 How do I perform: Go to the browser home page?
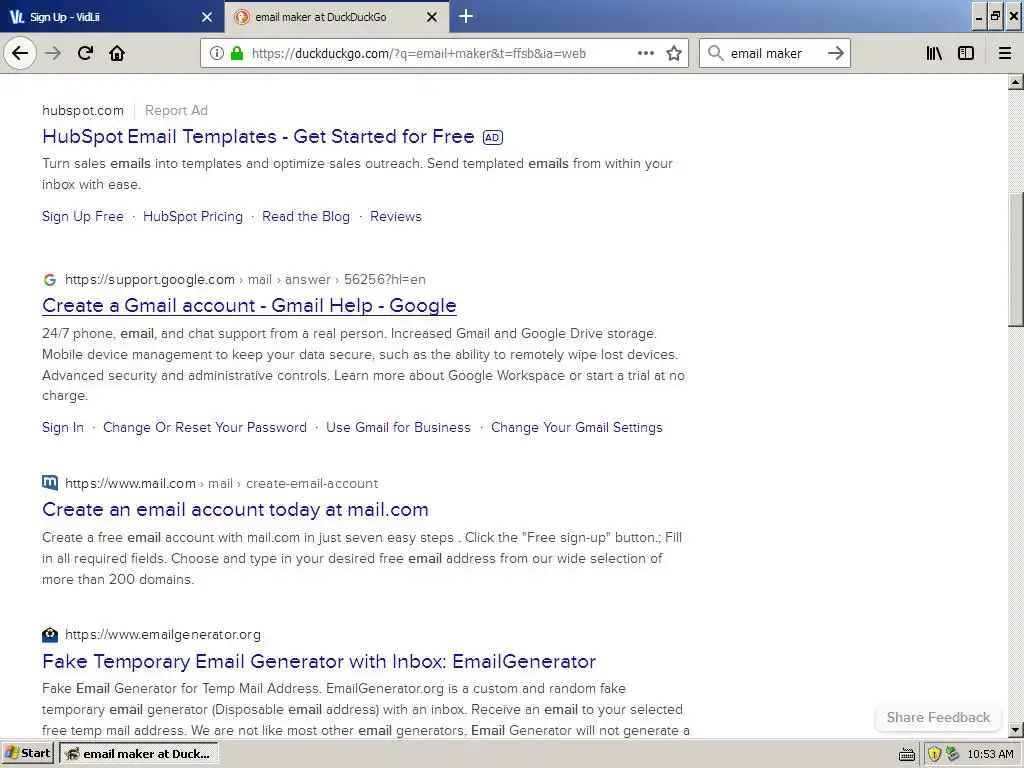(117, 53)
